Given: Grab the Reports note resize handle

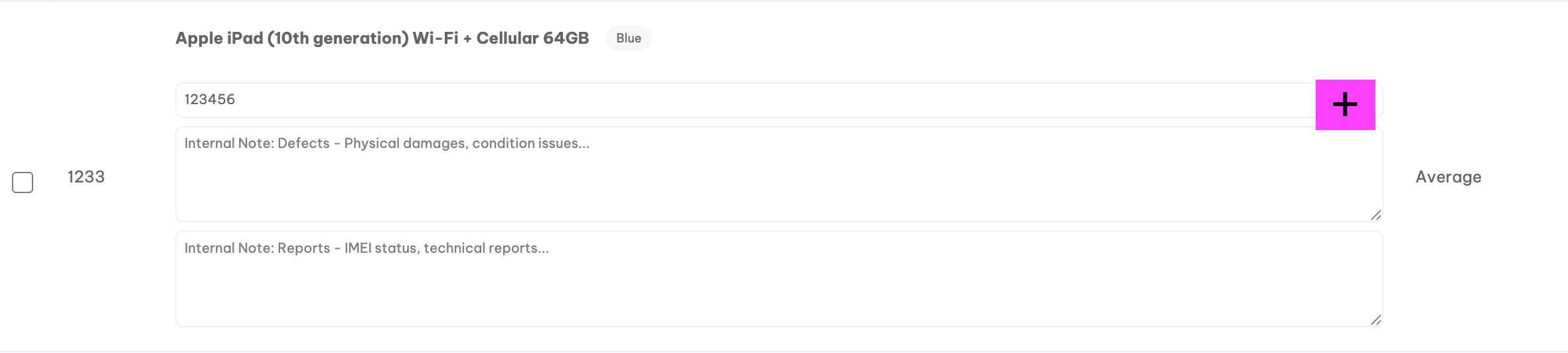Looking at the screenshot, I should click(x=1375, y=320).
